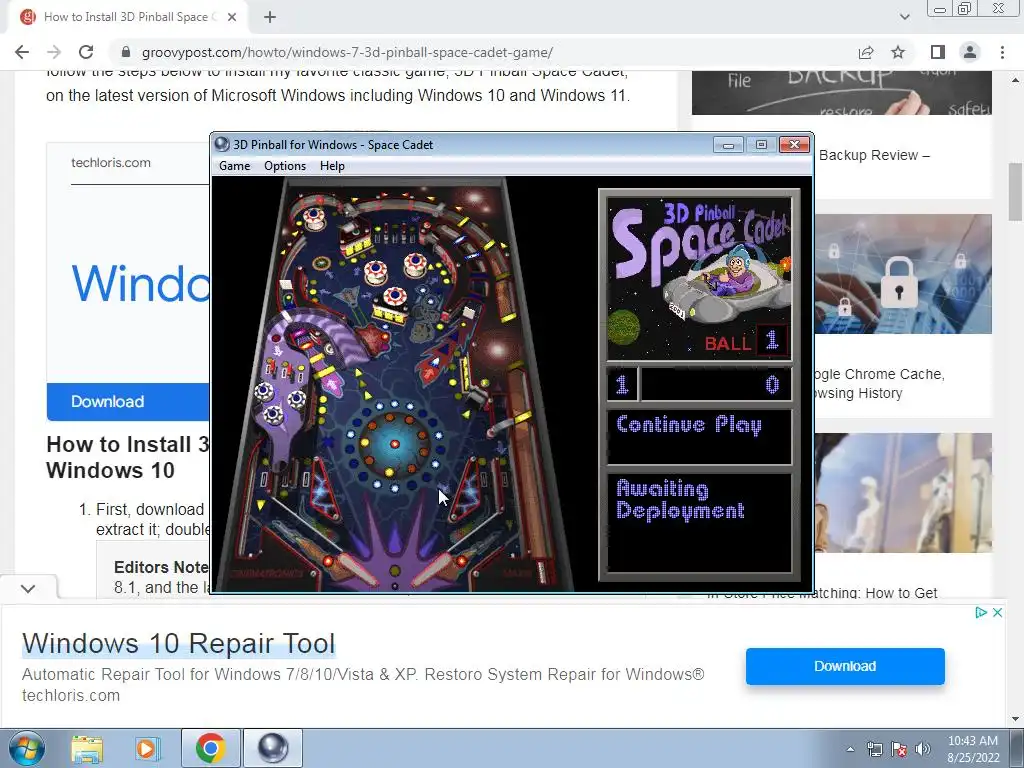Image resolution: width=1024 pixels, height=768 pixels.
Task: Click the Space Cadet logo artwork panel
Action: tap(699, 278)
